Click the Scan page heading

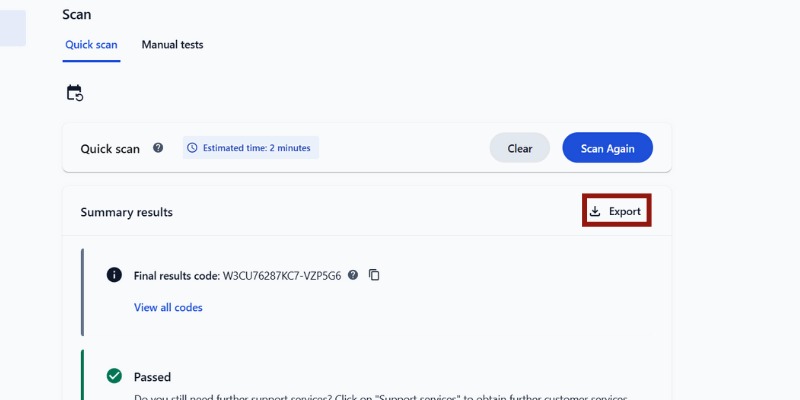(76, 15)
